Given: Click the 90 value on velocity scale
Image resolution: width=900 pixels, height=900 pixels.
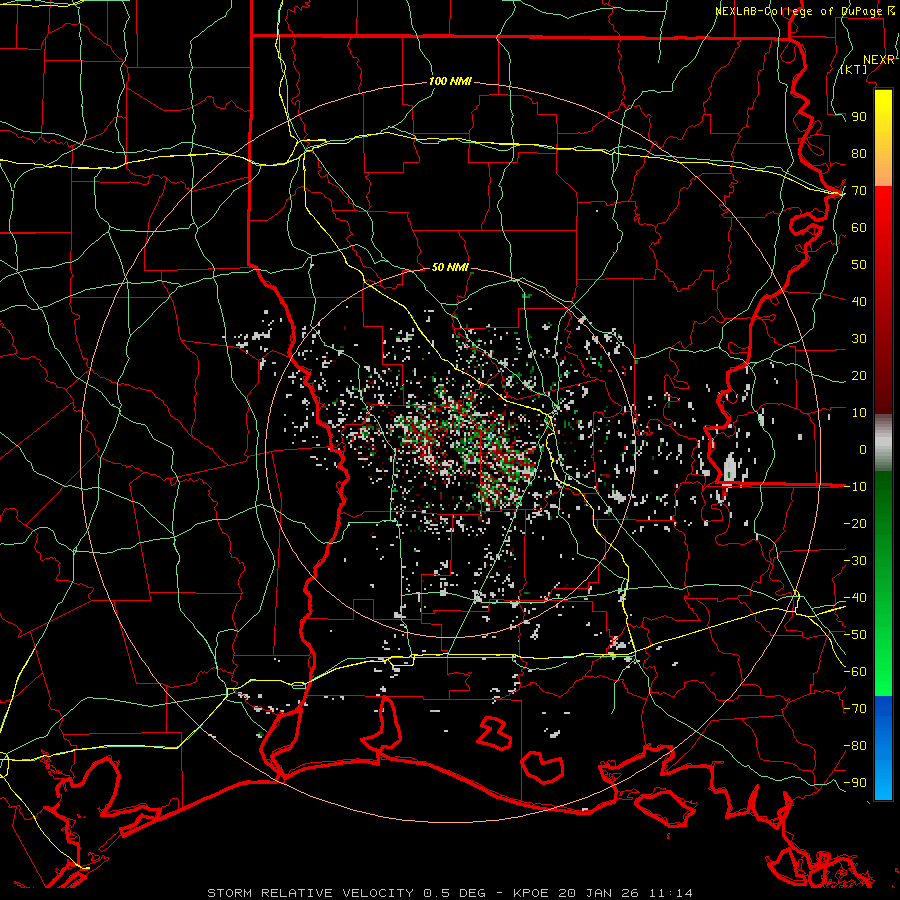Looking at the screenshot, I should (859, 117).
